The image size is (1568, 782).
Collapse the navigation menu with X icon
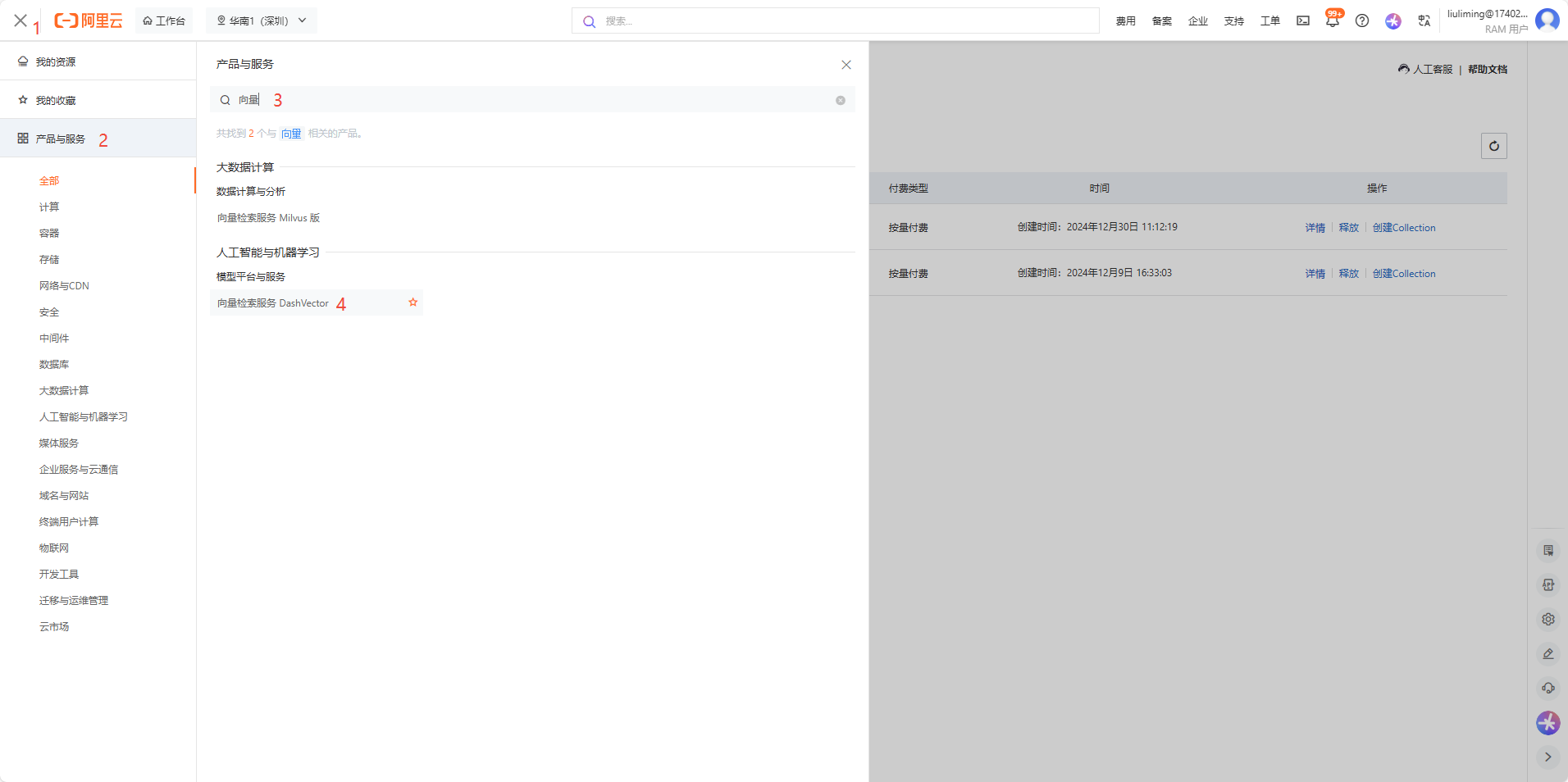click(x=21, y=20)
